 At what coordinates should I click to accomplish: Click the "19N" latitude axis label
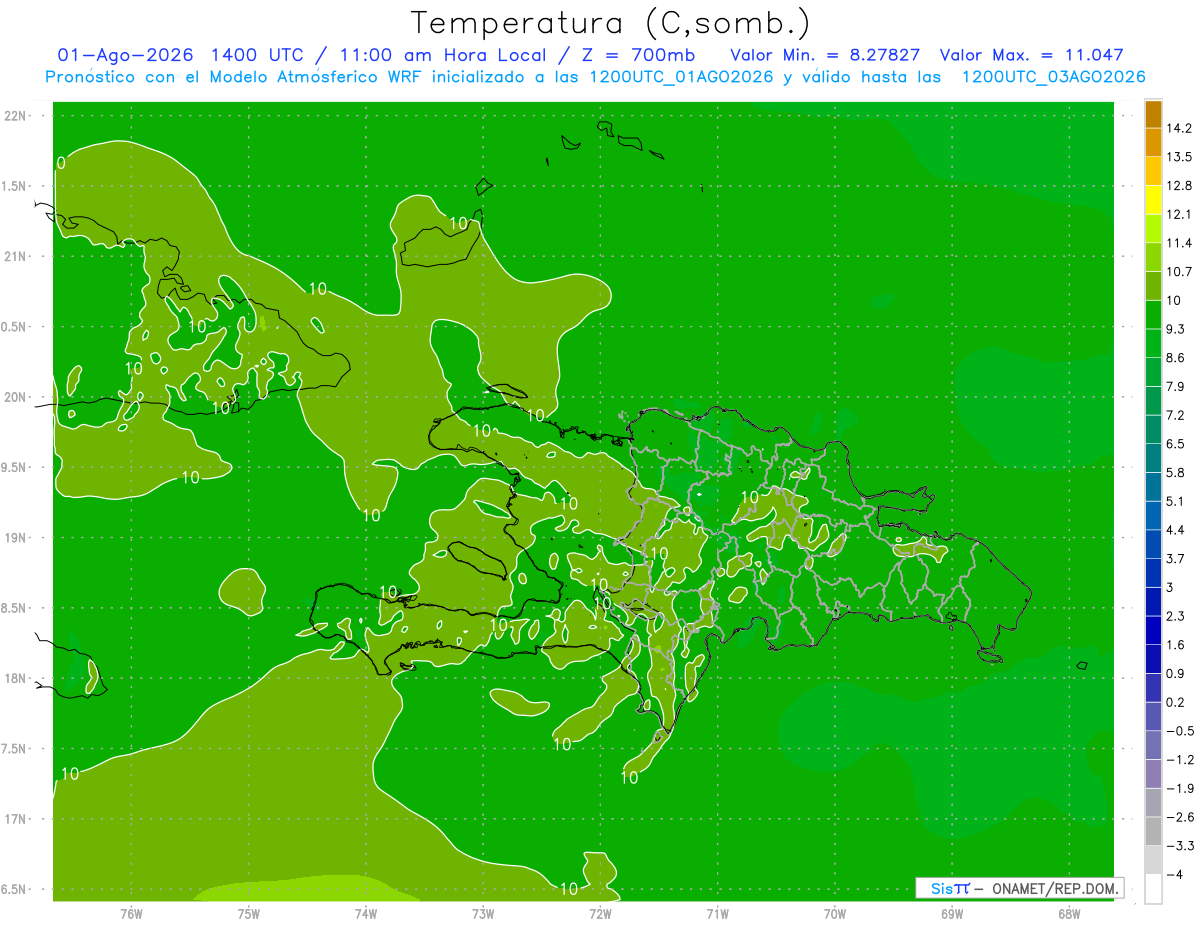click(16, 538)
